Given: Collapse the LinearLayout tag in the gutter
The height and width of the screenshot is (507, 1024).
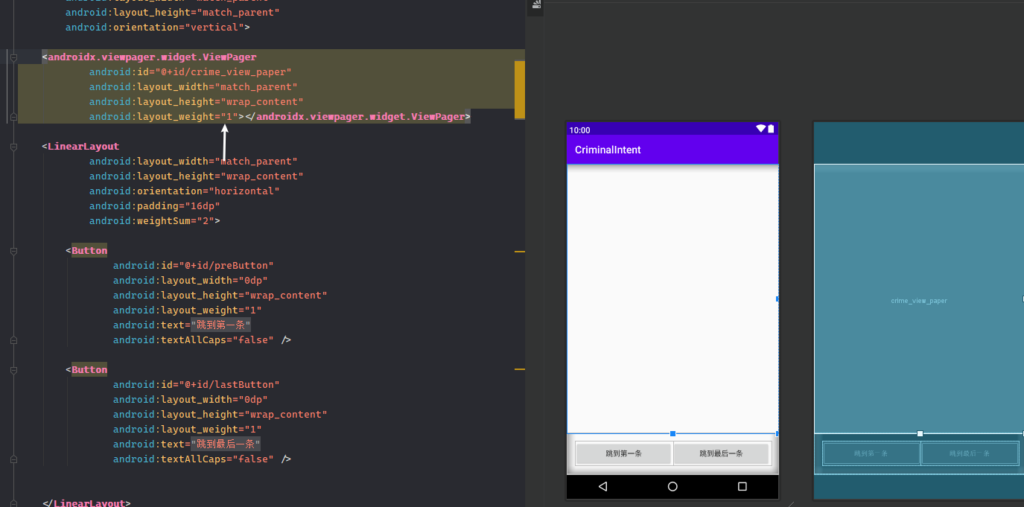Looking at the screenshot, I should pyautogui.click(x=13, y=147).
